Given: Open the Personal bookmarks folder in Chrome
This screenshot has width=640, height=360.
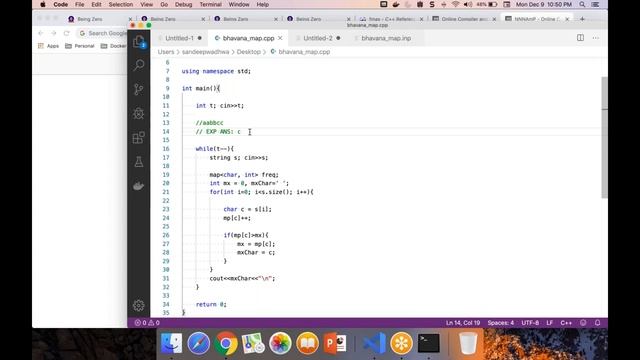Looking at the screenshot, I should [80, 46].
